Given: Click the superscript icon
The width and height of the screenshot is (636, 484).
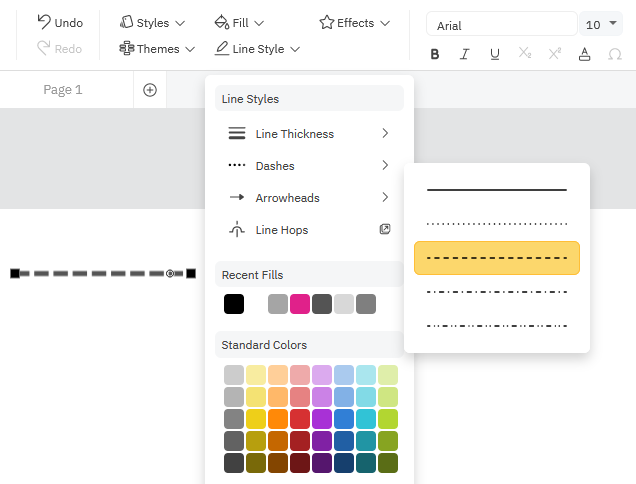Looking at the screenshot, I should pos(555,54).
